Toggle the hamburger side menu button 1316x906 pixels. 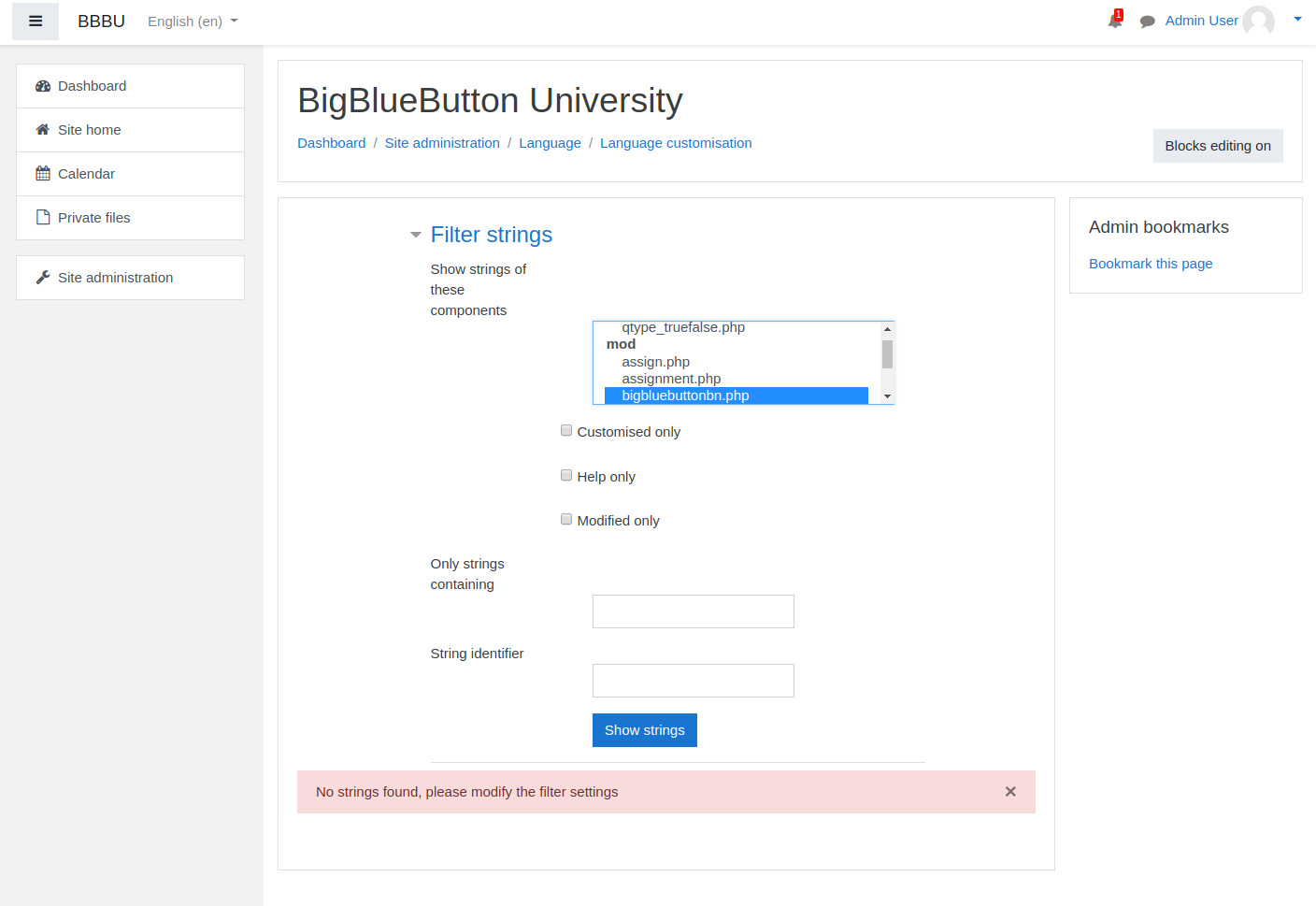(36, 22)
